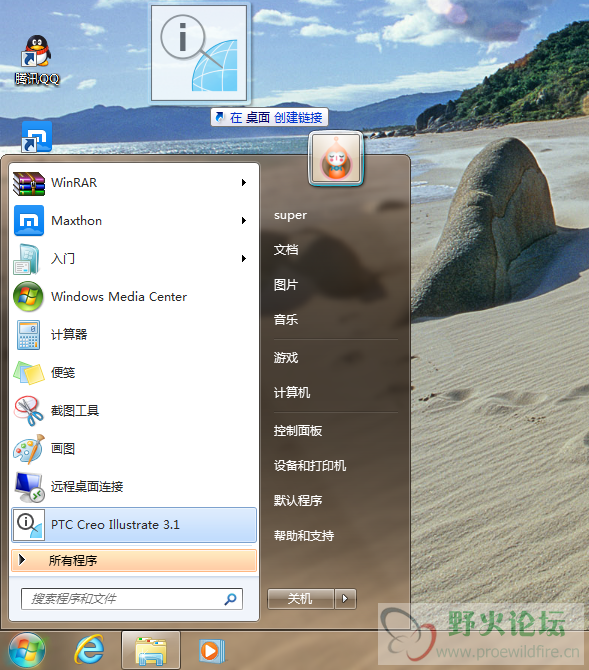The width and height of the screenshot is (589, 670).
Task: Launch Paint (画图) from Start menu
Action: (x=134, y=449)
